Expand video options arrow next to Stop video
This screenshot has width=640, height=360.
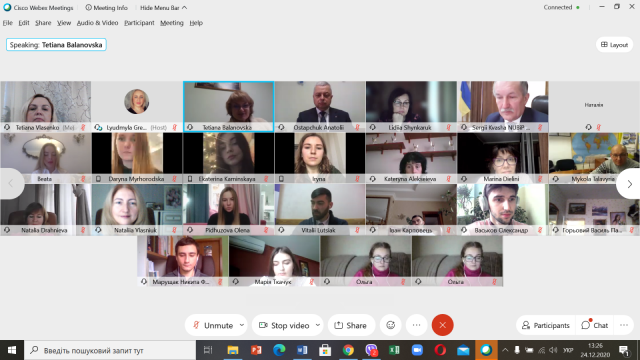[318, 325]
